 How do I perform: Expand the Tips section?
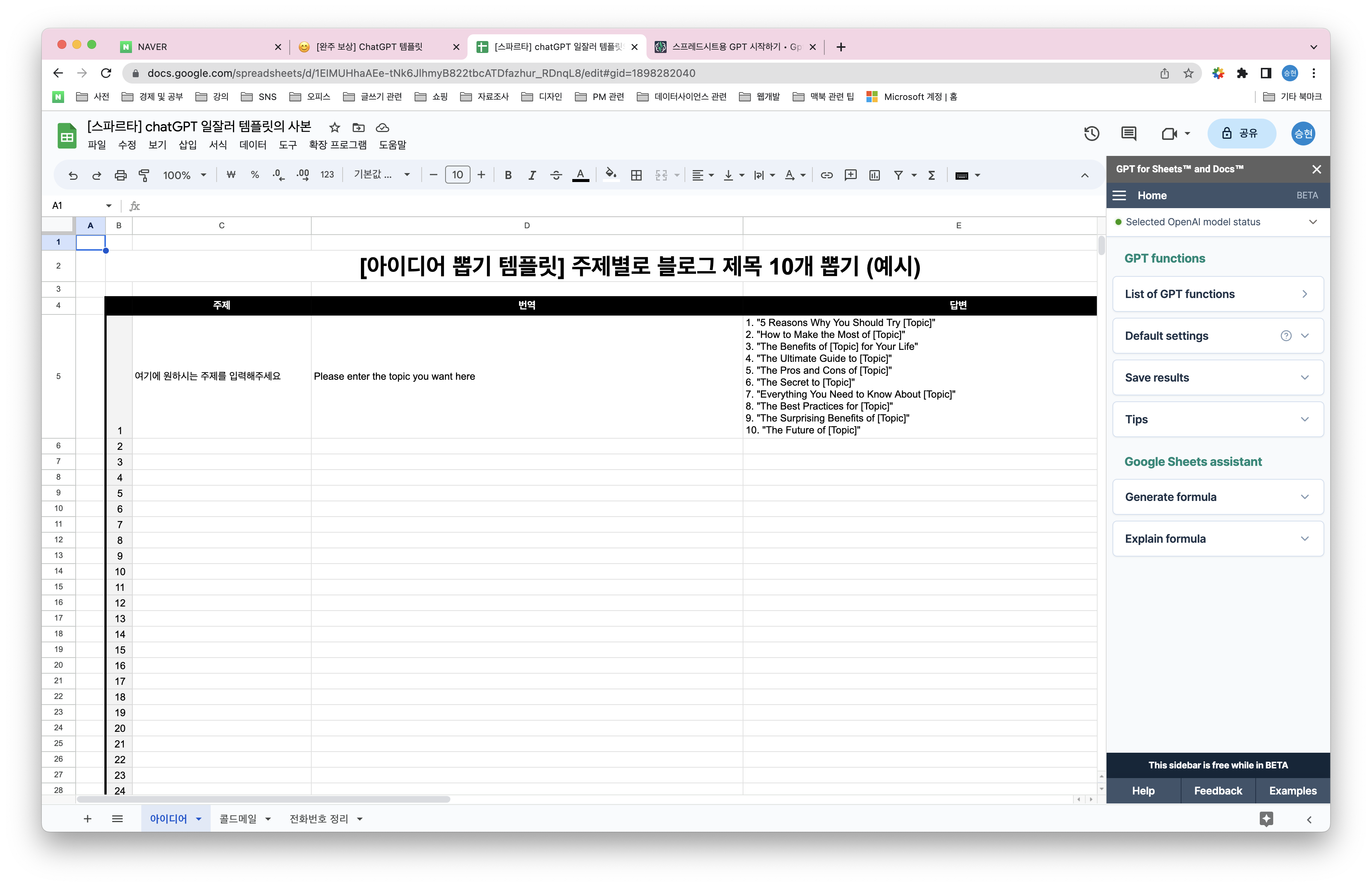coord(1218,419)
